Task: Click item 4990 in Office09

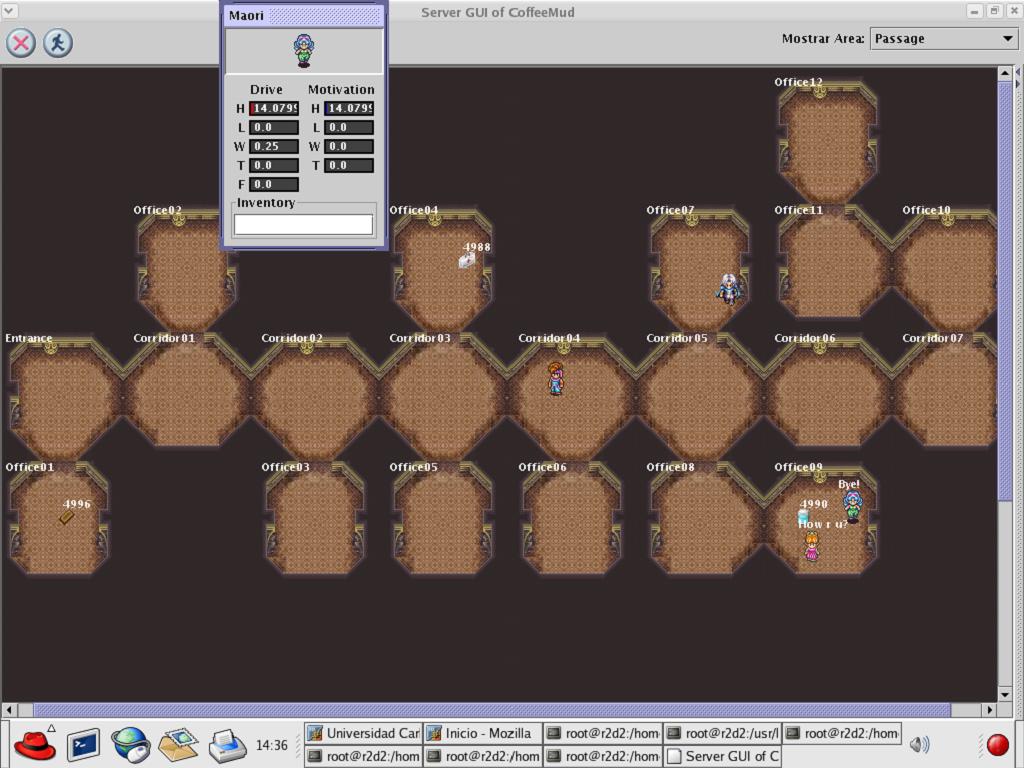Action: [x=804, y=516]
